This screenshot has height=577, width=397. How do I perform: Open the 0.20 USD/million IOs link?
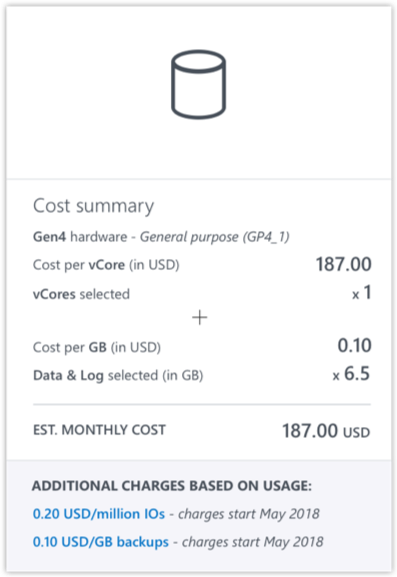click(x=99, y=514)
